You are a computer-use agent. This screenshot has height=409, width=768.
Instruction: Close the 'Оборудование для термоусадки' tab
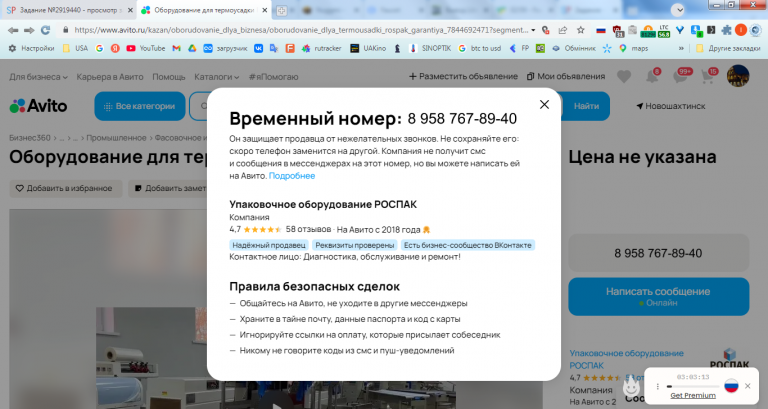[x=264, y=10]
